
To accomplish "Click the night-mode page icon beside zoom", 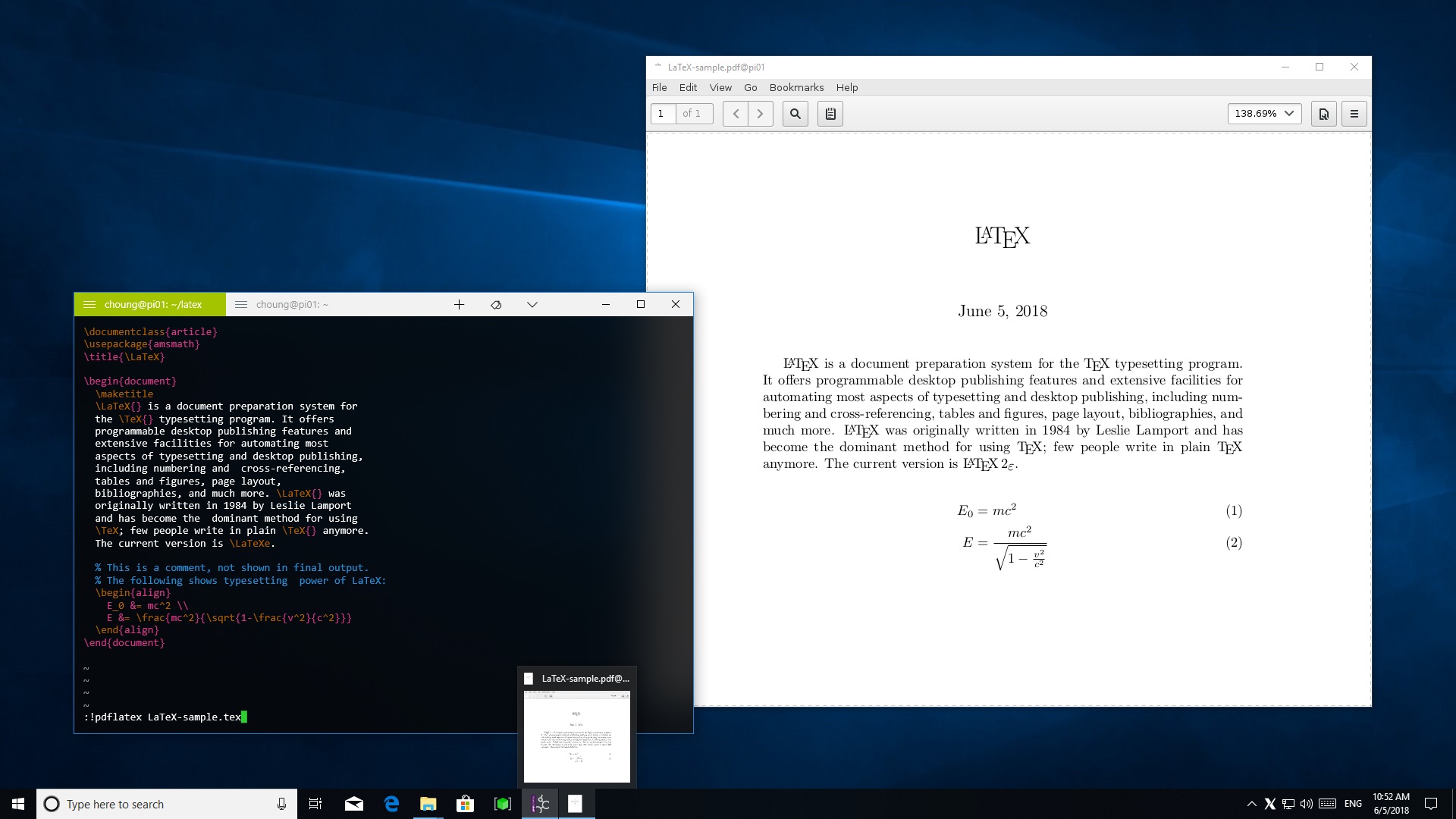I will click(x=1323, y=114).
